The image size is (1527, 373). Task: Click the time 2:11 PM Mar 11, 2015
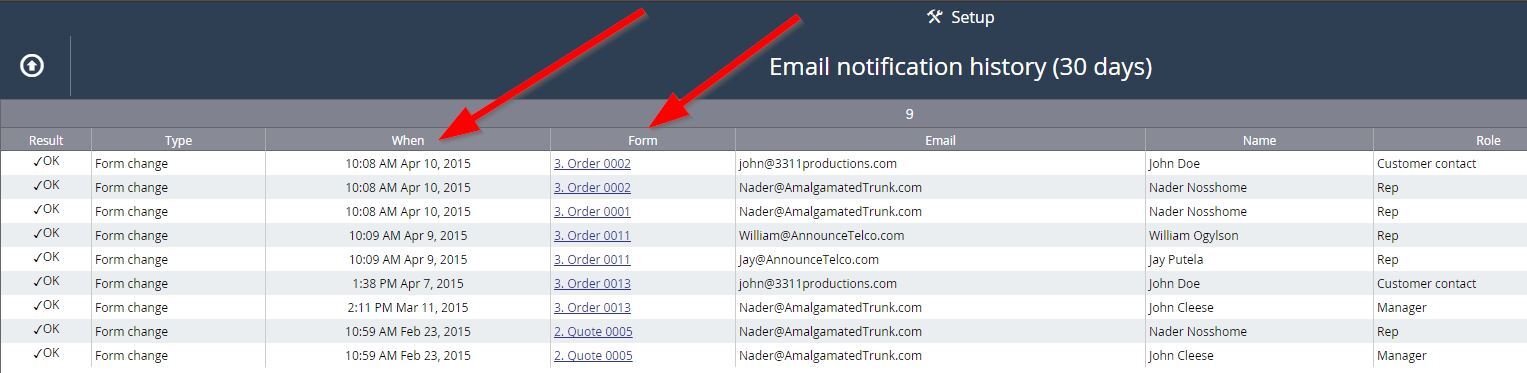point(408,307)
